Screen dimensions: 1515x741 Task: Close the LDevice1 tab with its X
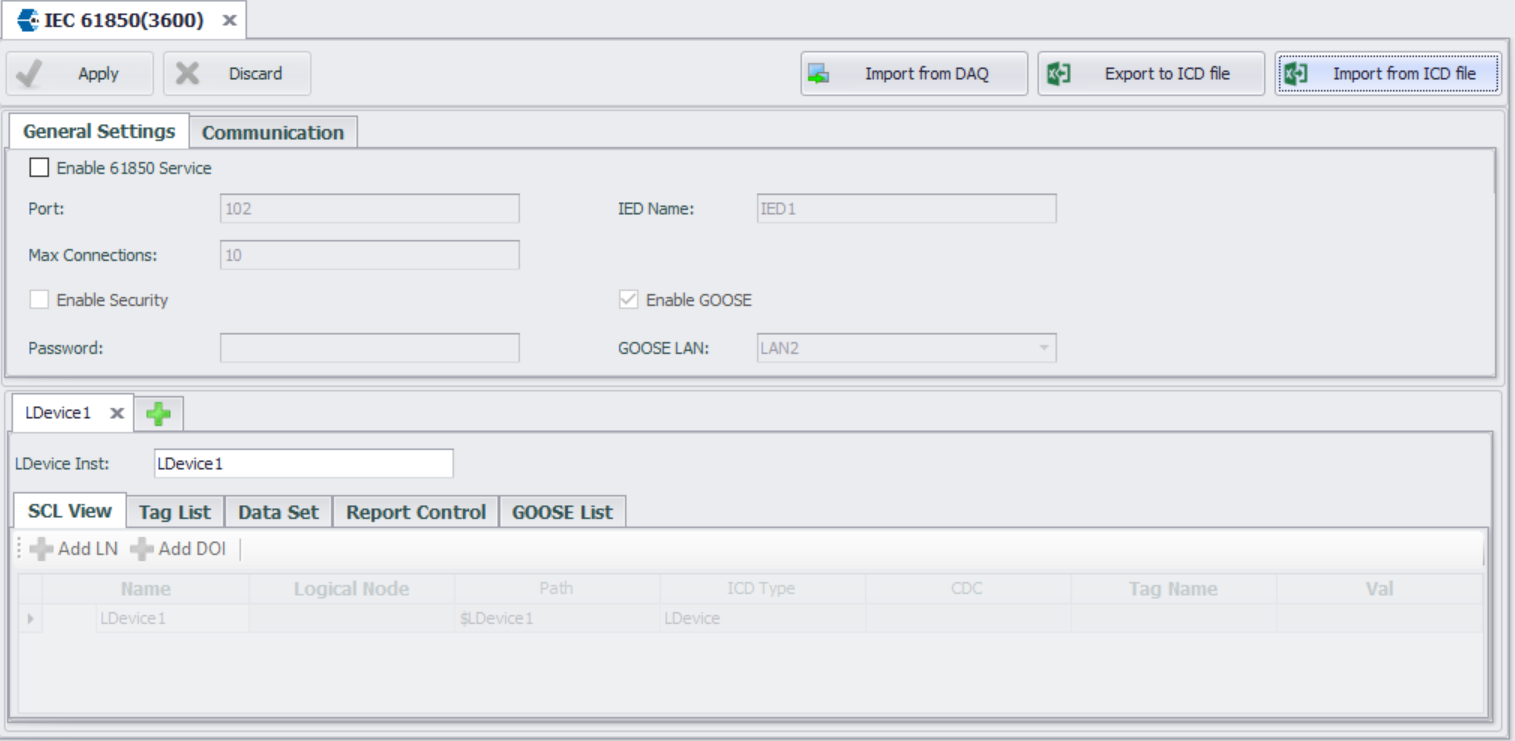point(117,413)
